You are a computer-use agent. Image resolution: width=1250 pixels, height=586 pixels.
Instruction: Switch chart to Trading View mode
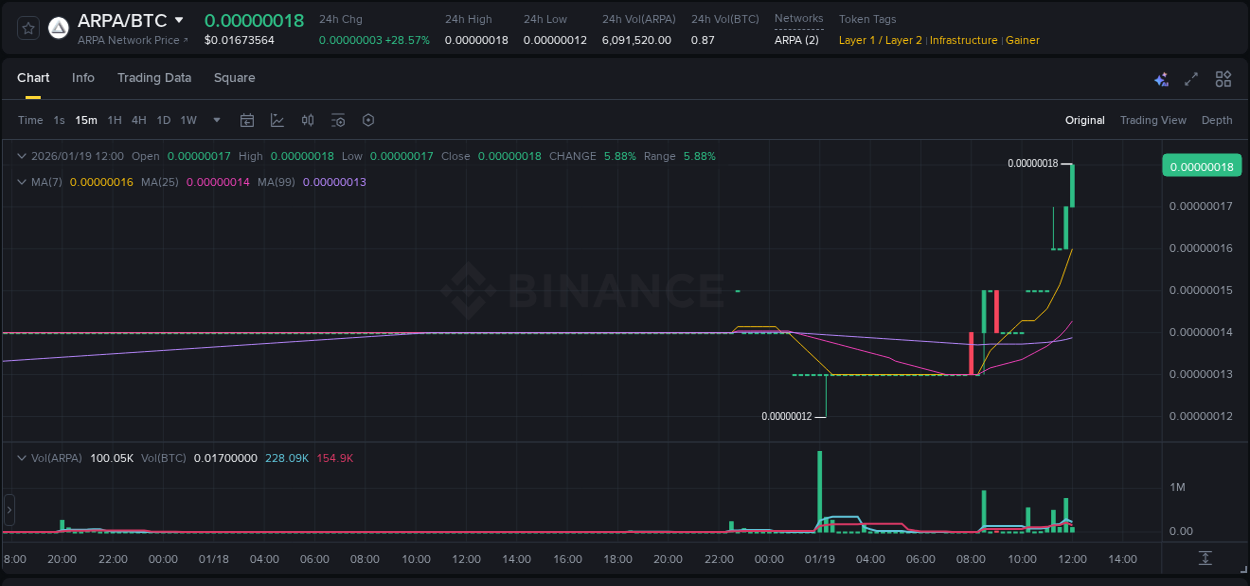pos(1153,120)
